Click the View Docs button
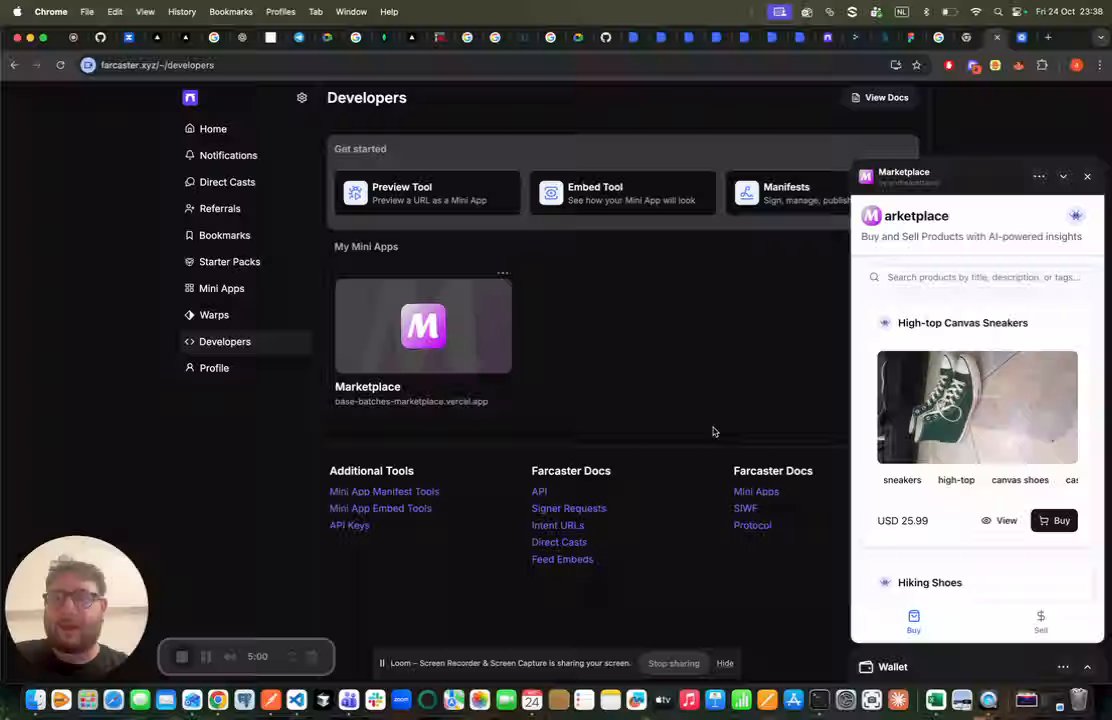Screen dimensions: 1112x720 pos(880,98)
